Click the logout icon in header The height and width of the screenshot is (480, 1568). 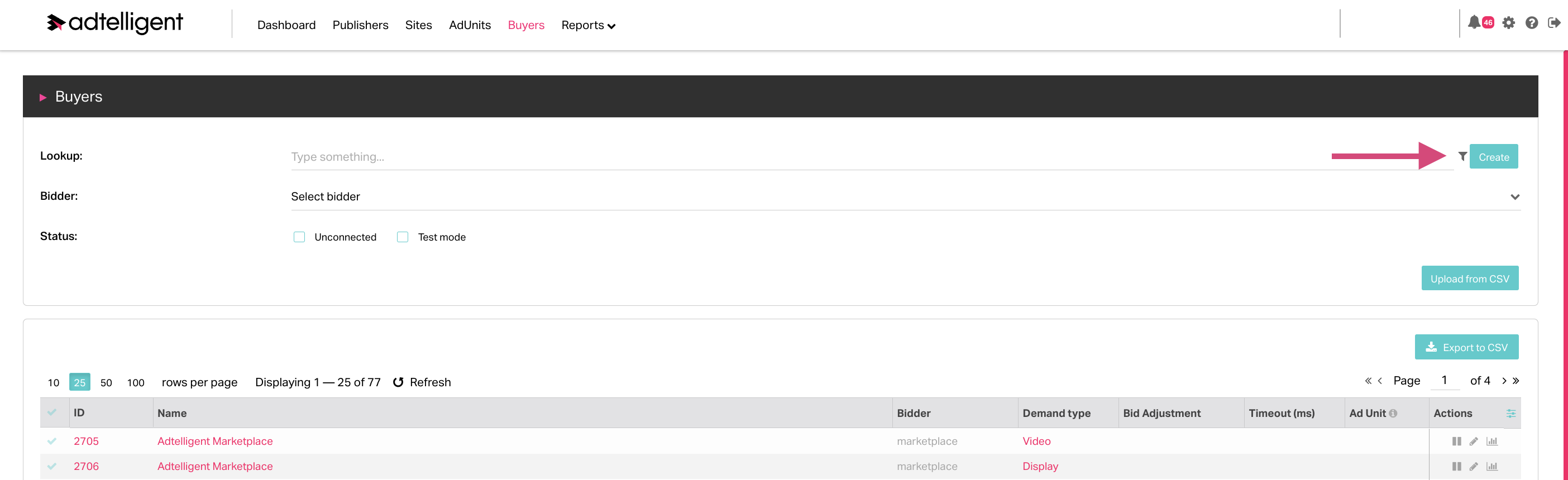tap(1554, 22)
